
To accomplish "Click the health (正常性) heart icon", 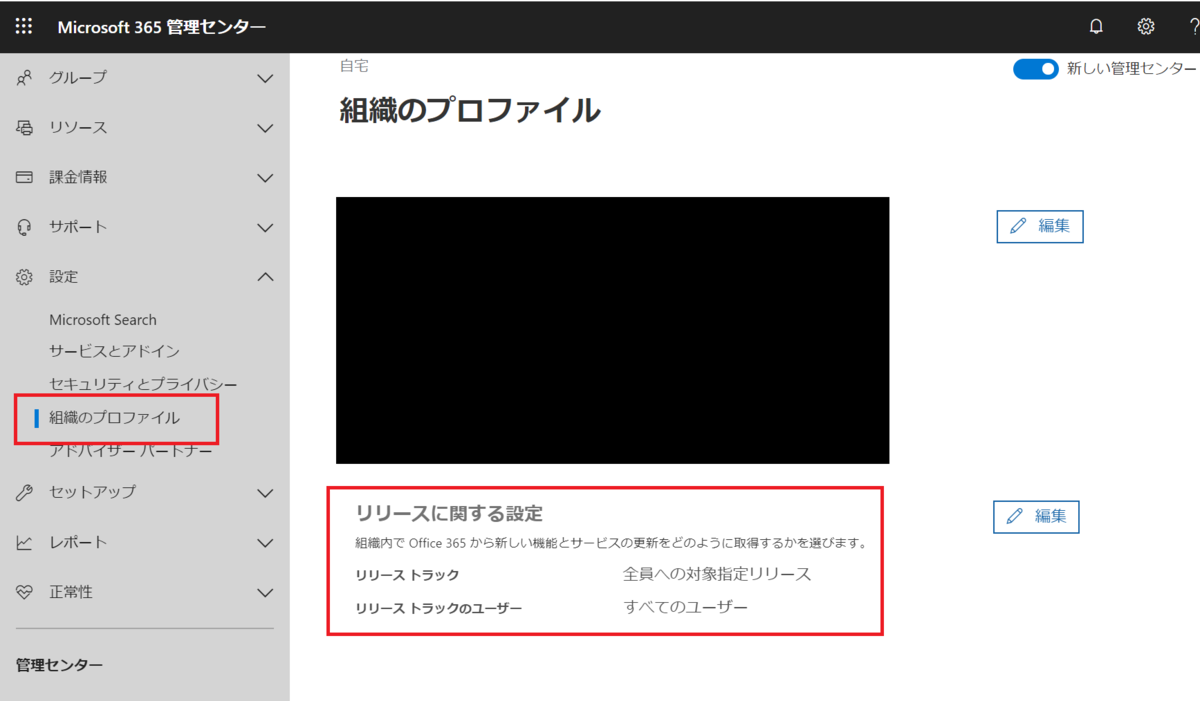I will coord(25,592).
